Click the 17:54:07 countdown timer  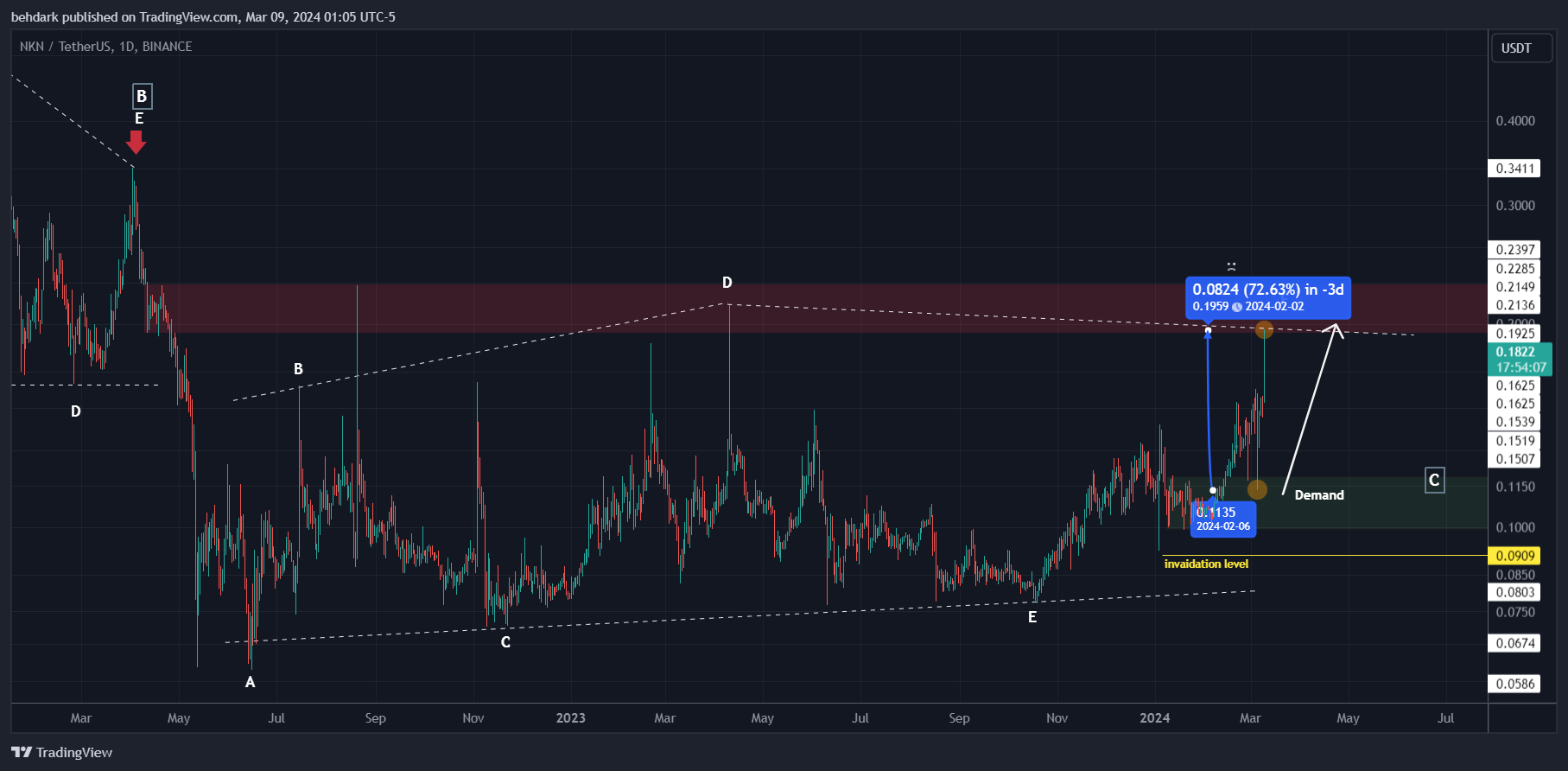(x=1520, y=367)
